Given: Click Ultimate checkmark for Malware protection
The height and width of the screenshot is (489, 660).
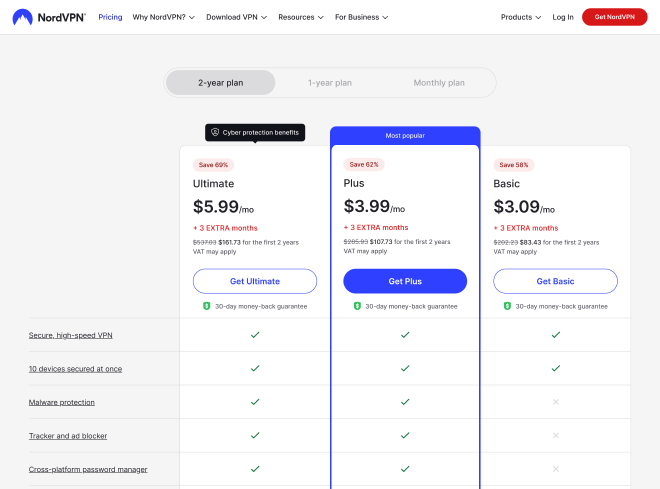Looking at the screenshot, I should [x=255, y=402].
